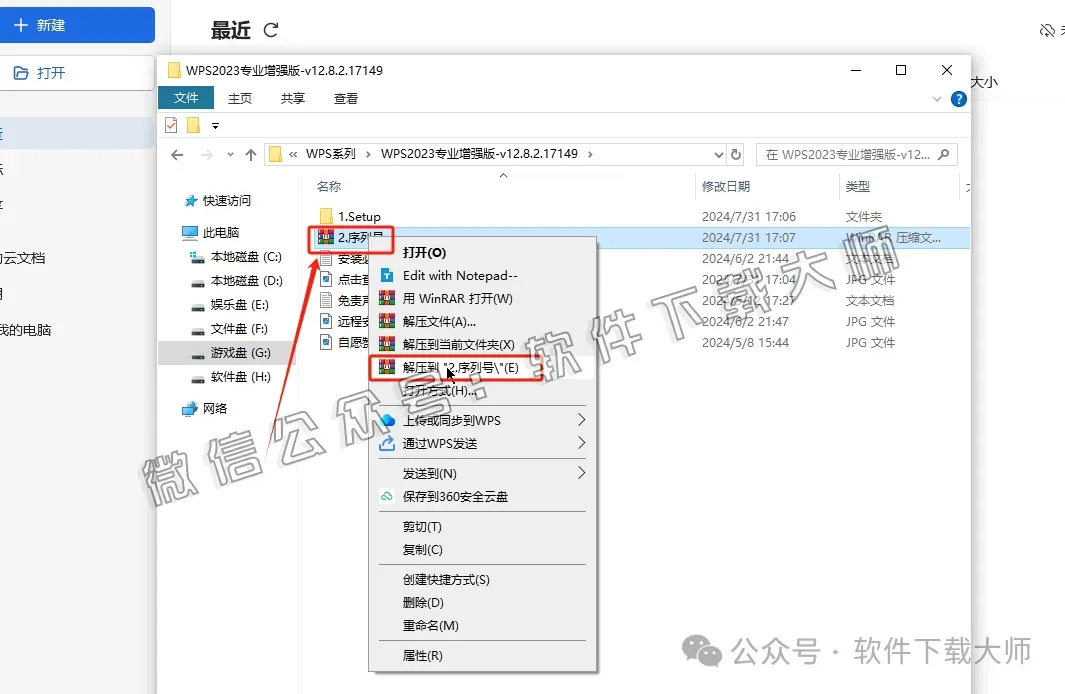
Task: Expand 上传或同步到WPS submenu
Action: [x=483, y=420]
